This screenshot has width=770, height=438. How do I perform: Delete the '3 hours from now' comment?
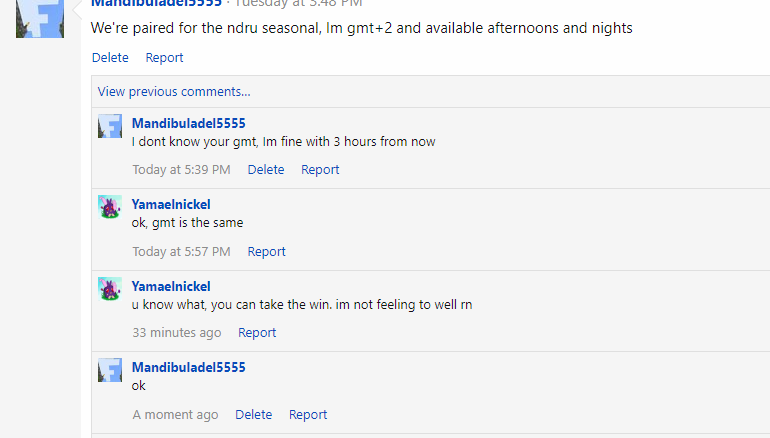266,169
